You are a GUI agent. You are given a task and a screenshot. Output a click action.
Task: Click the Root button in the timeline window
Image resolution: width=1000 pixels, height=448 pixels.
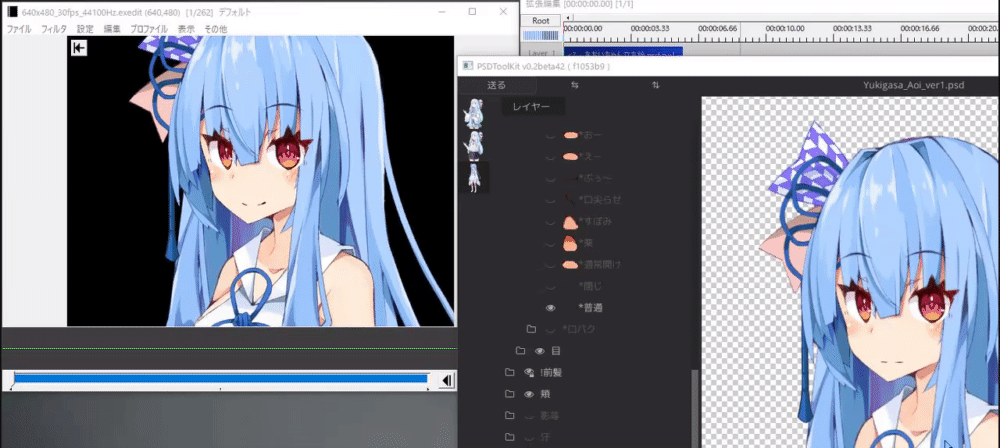click(541, 21)
